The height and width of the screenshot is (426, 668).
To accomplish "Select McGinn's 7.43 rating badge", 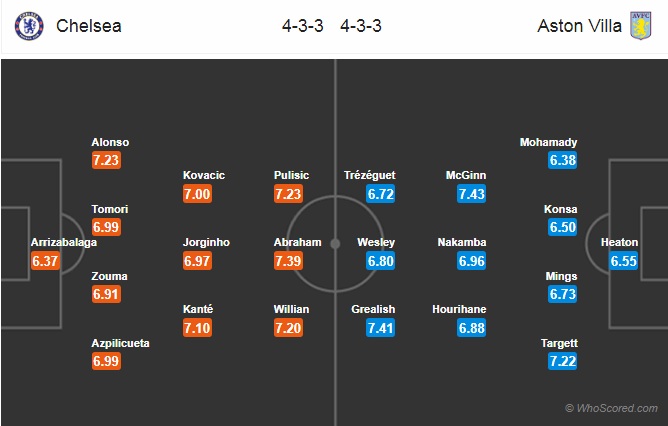I will (x=472, y=194).
